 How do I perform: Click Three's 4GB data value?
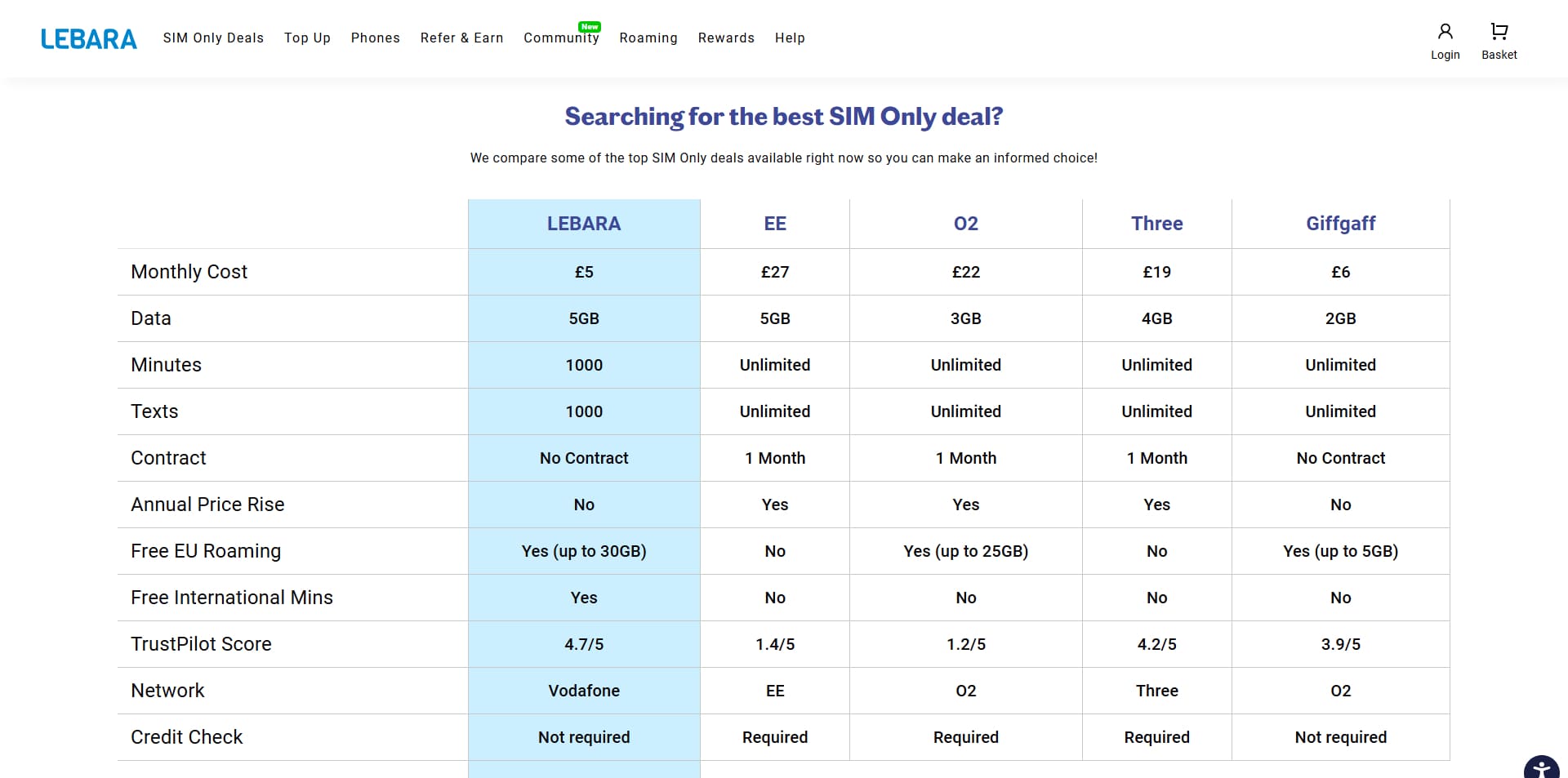1157,318
